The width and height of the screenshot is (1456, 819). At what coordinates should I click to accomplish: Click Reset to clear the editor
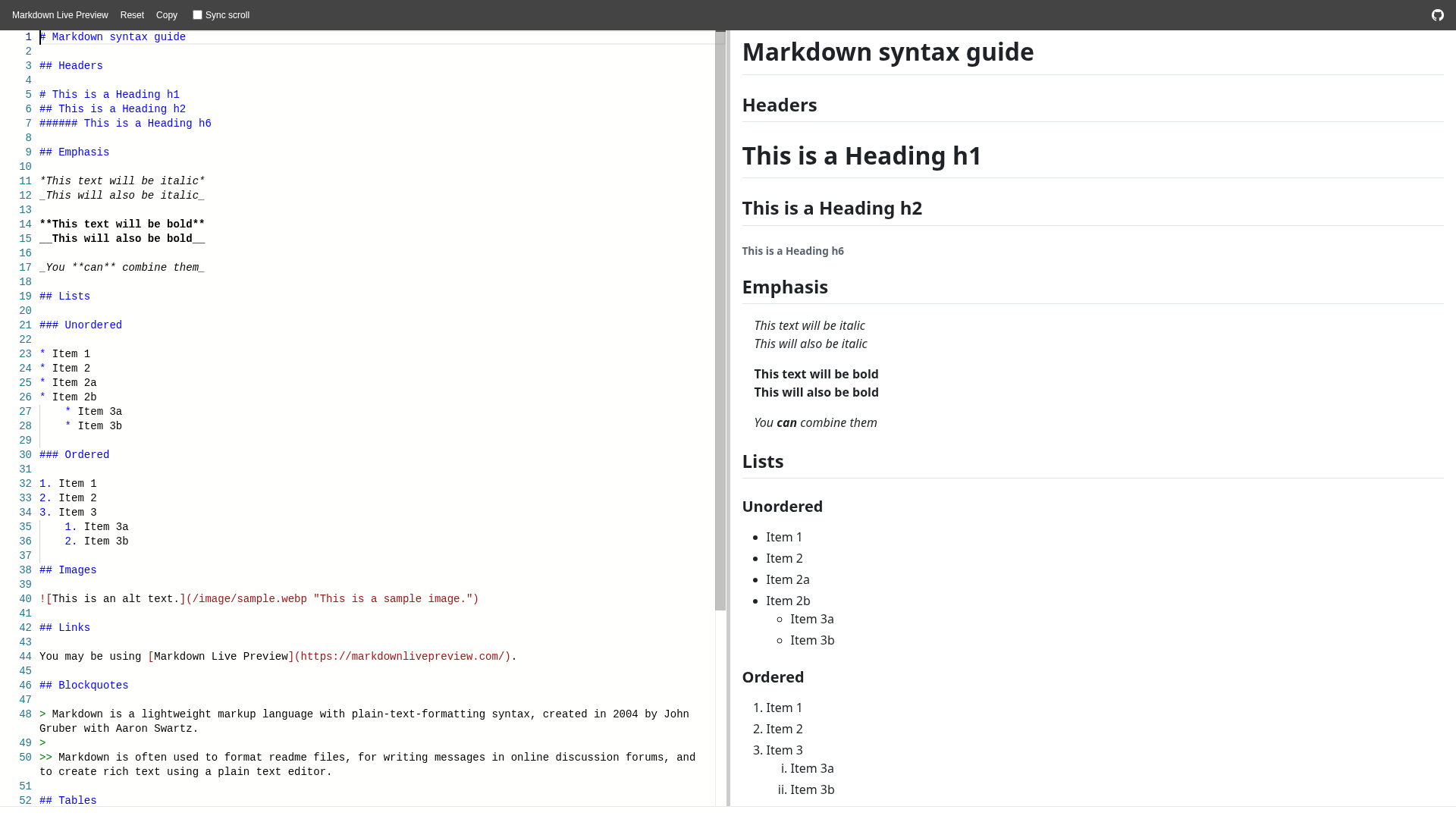click(132, 15)
